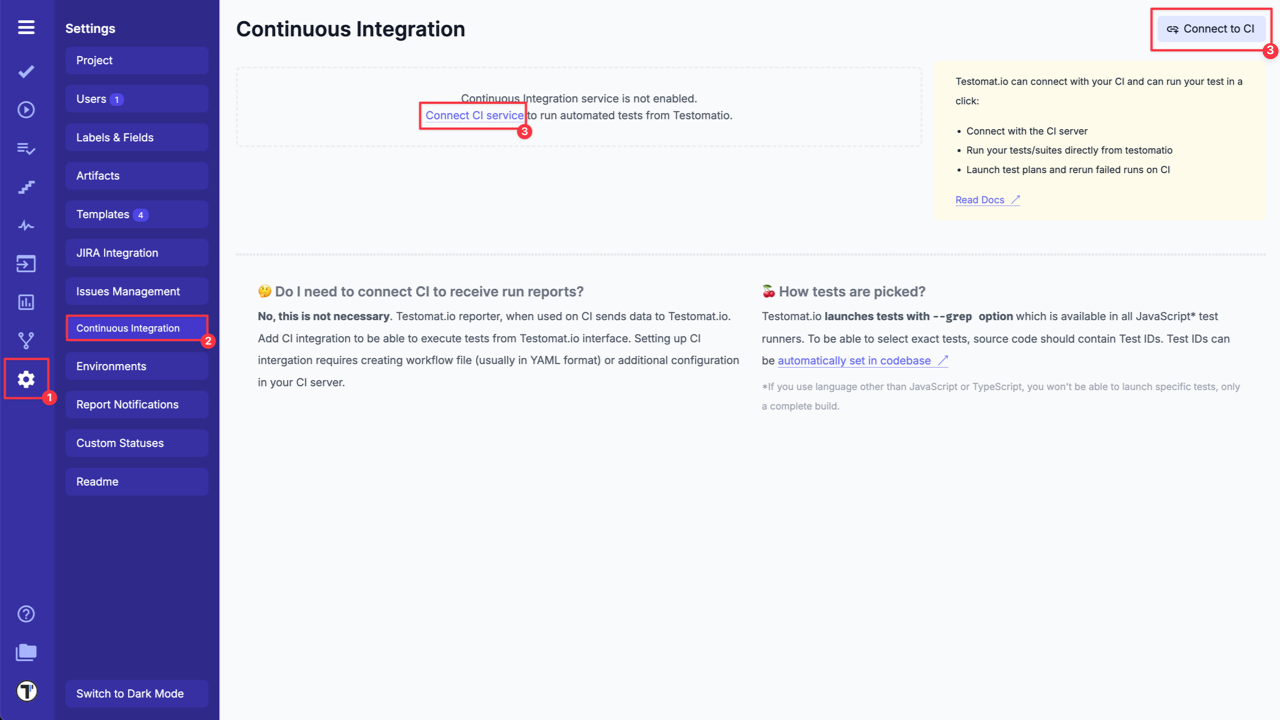
Task: Open Projects via the folders icon
Action: click(26, 653)
